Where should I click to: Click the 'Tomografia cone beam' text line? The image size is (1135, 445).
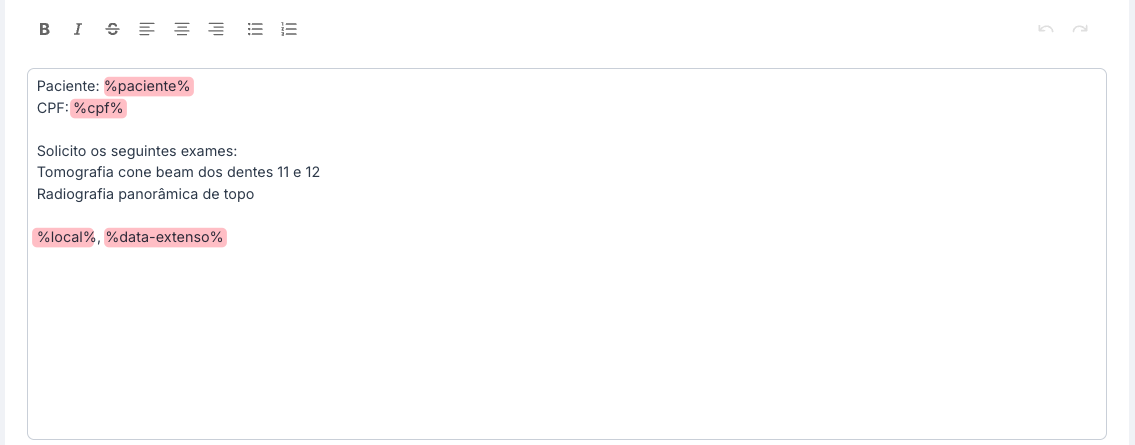click(x=178, y=172)
